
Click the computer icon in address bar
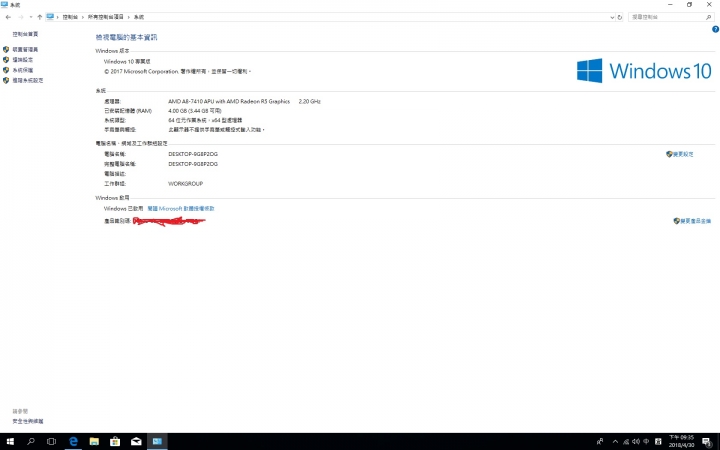[50, 17]
